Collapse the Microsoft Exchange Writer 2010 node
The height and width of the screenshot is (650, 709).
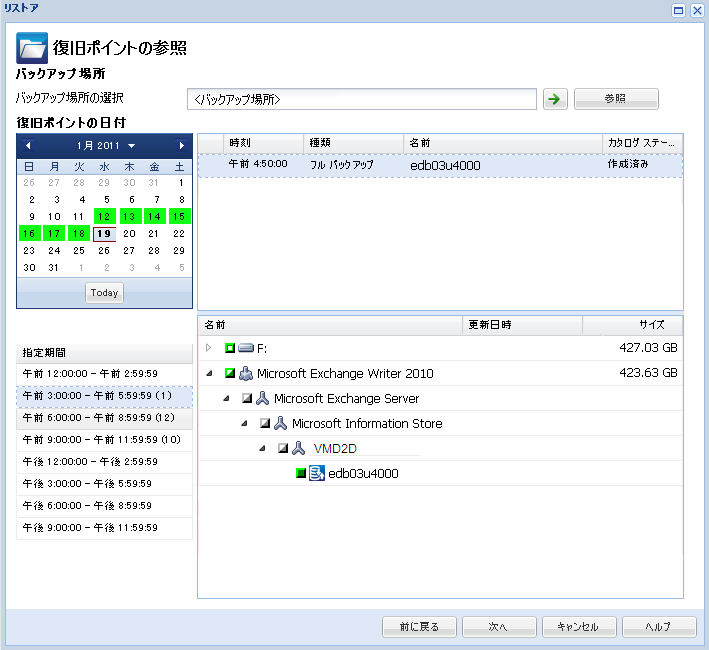209,373
